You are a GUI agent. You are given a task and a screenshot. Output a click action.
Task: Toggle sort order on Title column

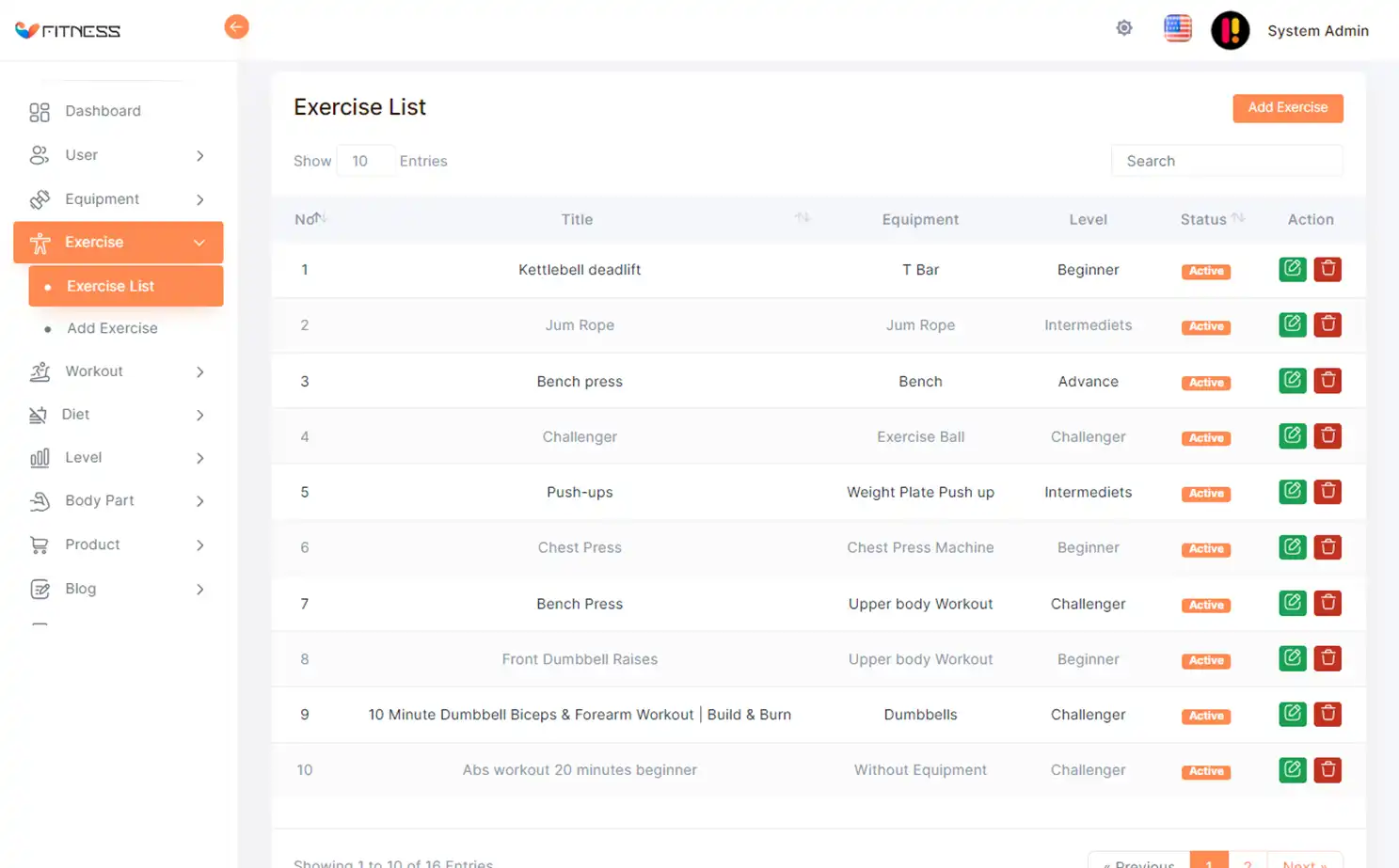[x=802, y=218]
